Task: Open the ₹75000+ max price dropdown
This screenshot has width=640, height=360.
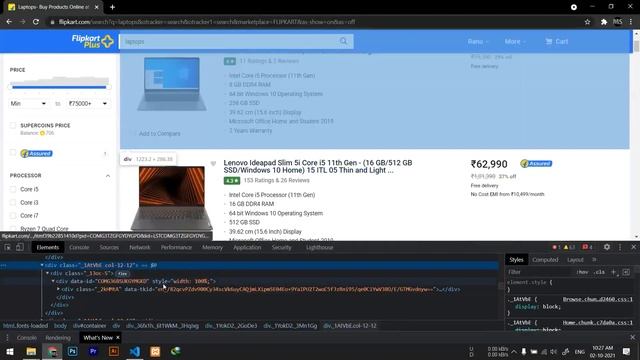Action: click(x=88, y=104)
